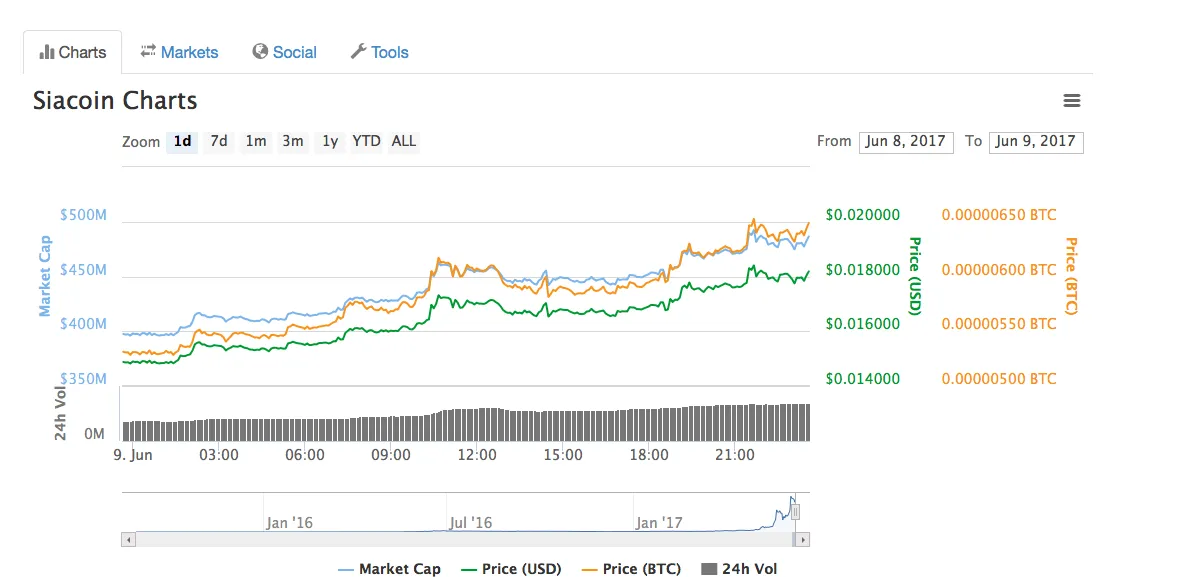Click the 12:00 time axis label
The width and height of the screenshot is (1188, 577).
(477, 455)
